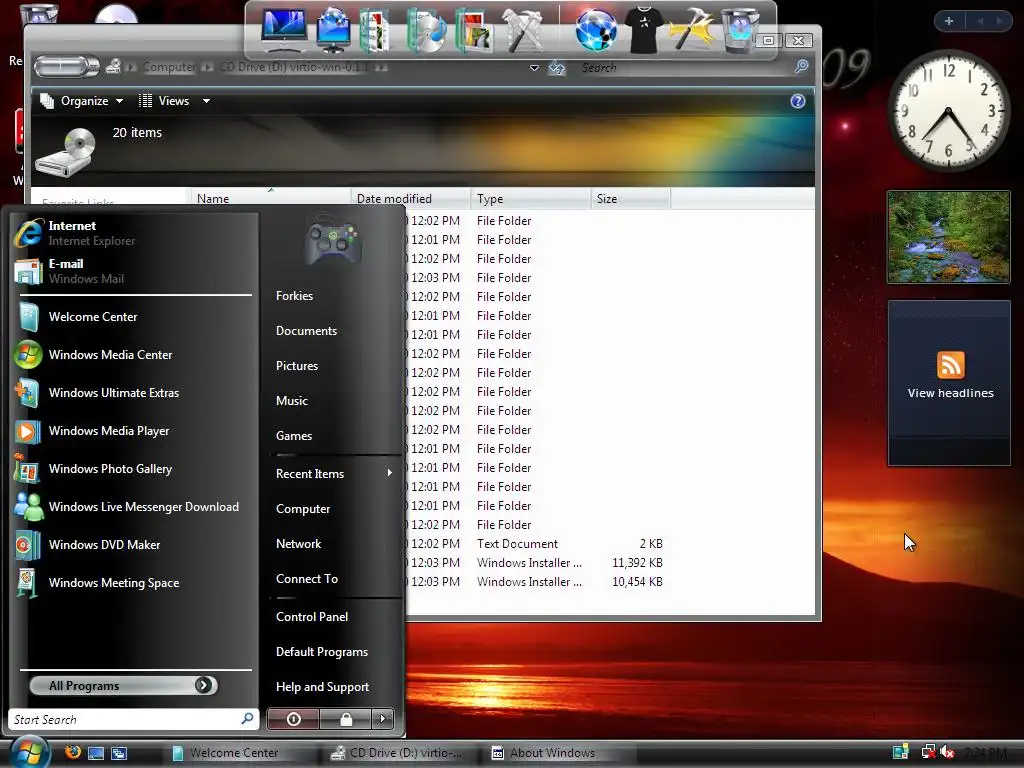Viewport: 1024px width, 768px height.
Task: Click the muted volume tray icon
Action: pyautogui.click(x=948, y=752)
